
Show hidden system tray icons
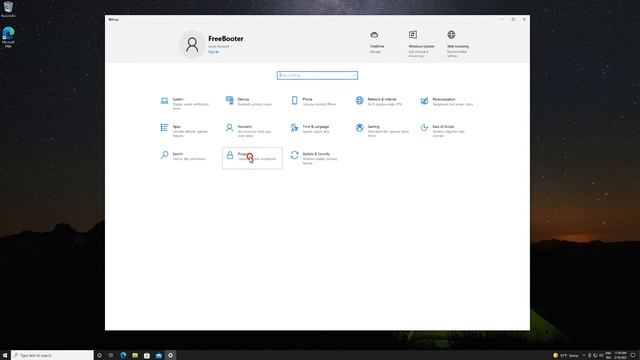584,356
